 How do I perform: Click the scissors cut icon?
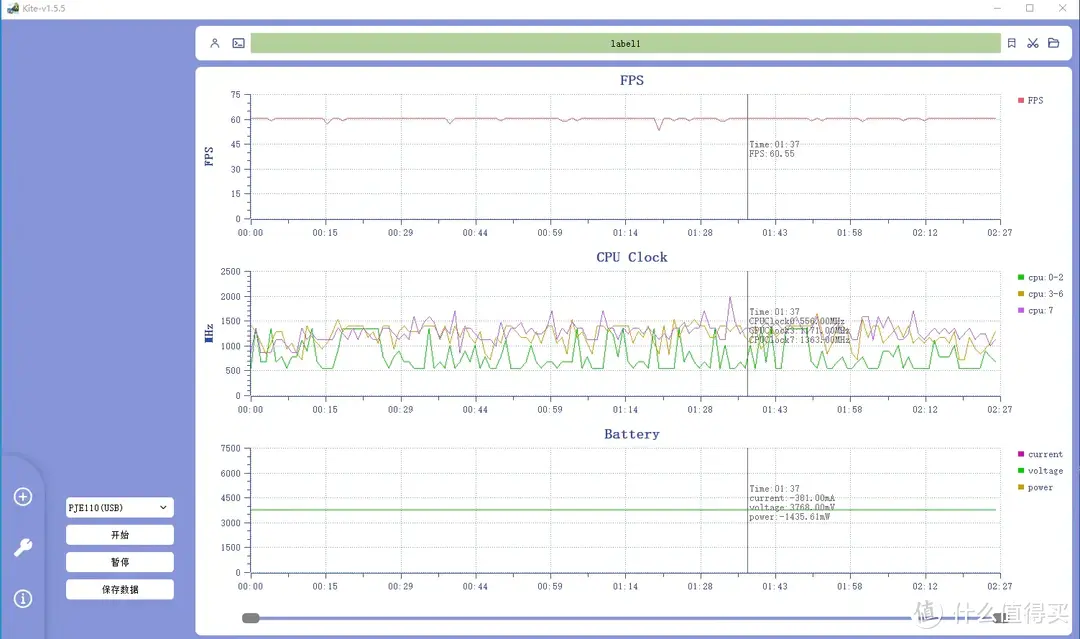[1033, 44]
